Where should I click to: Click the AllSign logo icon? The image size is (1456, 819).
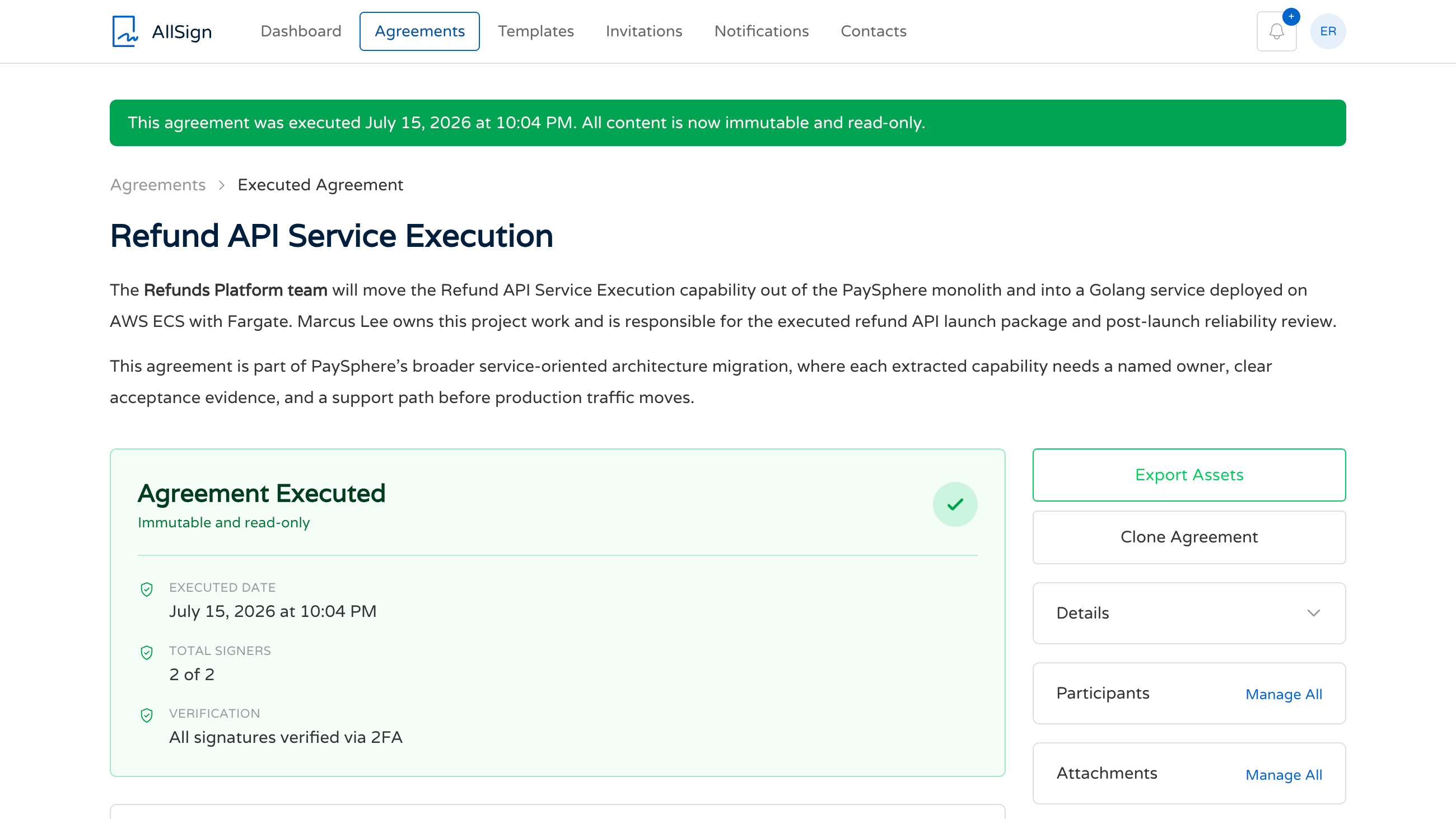(125, 31)
